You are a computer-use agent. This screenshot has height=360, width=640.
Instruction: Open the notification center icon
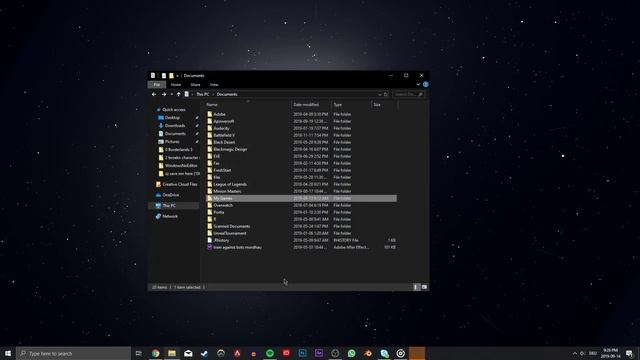(629, 353)
